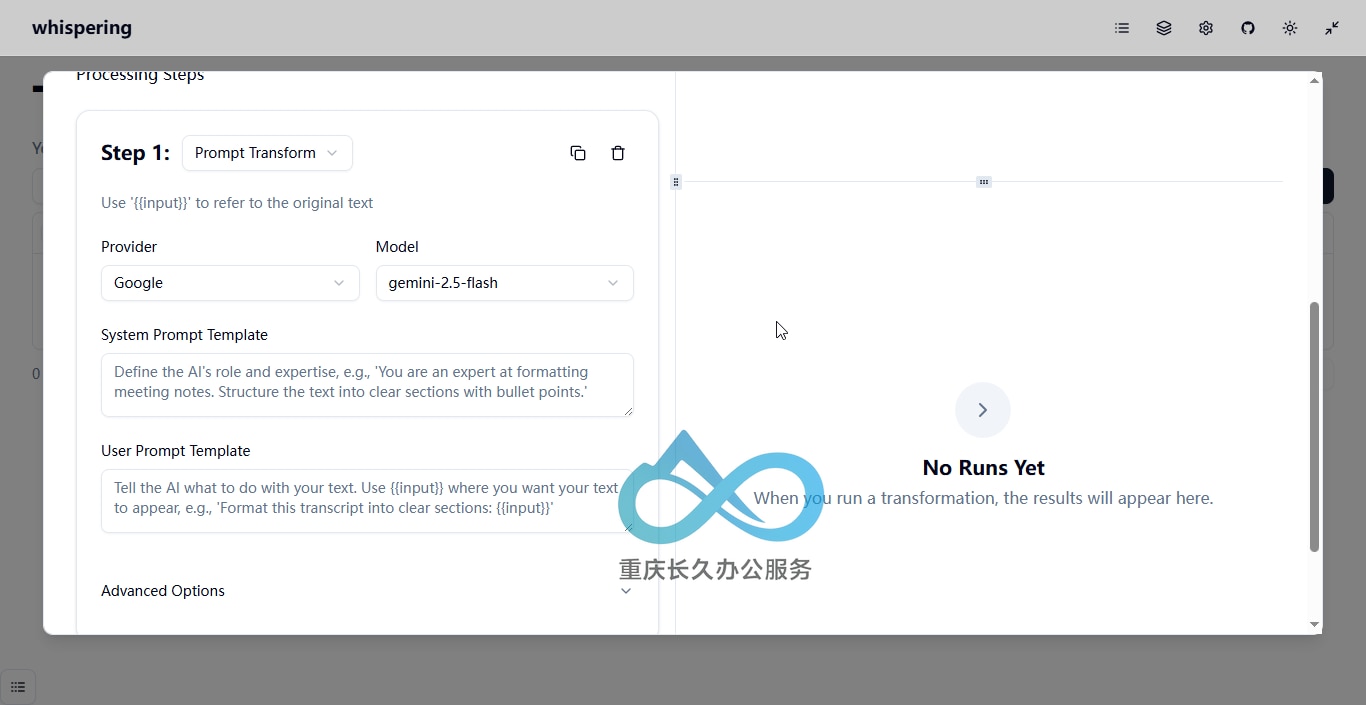
Task: Click the 'System Prompt Template' label
Action: tap(184, 335)
